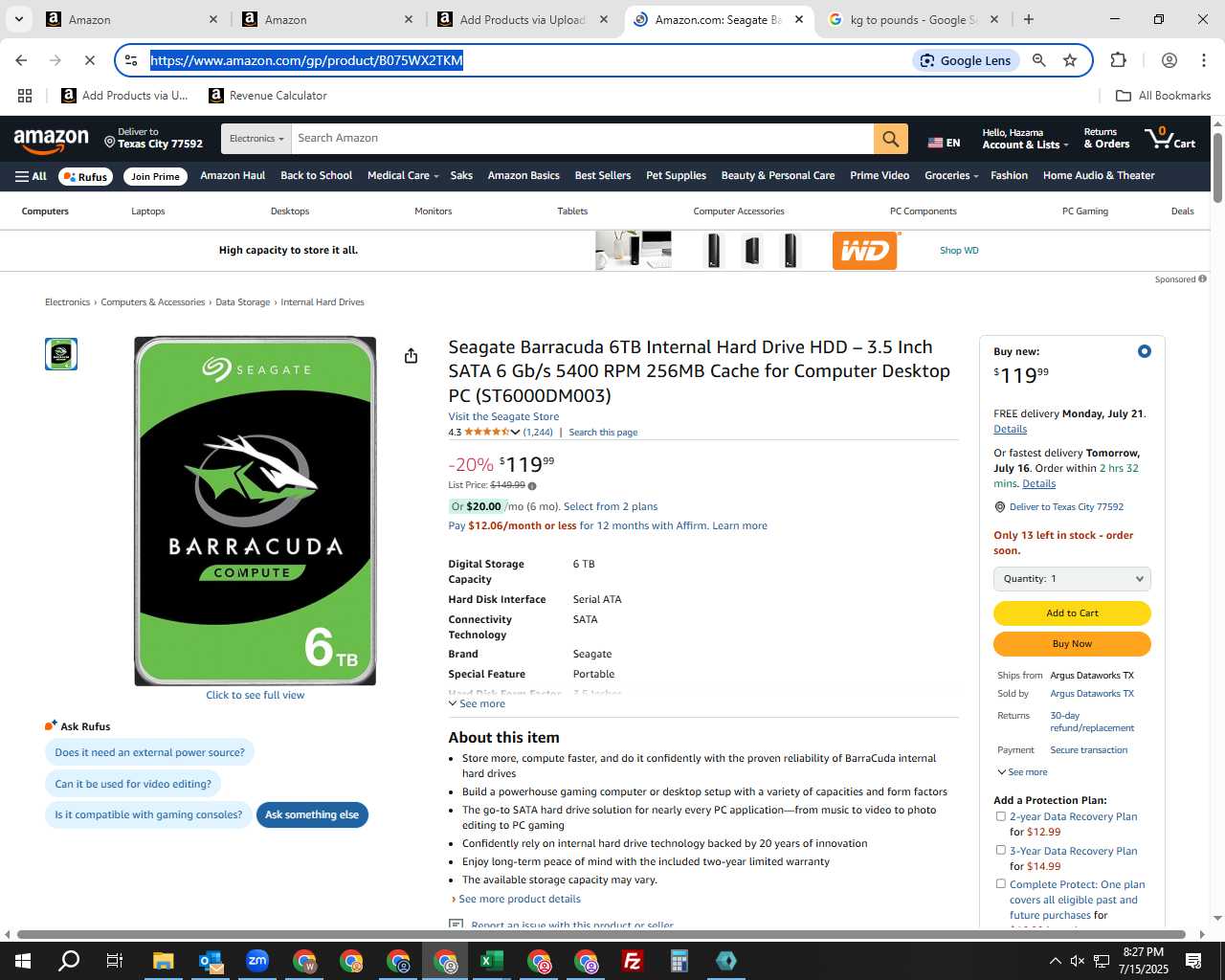The width and height of the screenshot is (1225, 980).
Task: Click the zoom magnifier icon in address bar
Action: coord(1038,60)
